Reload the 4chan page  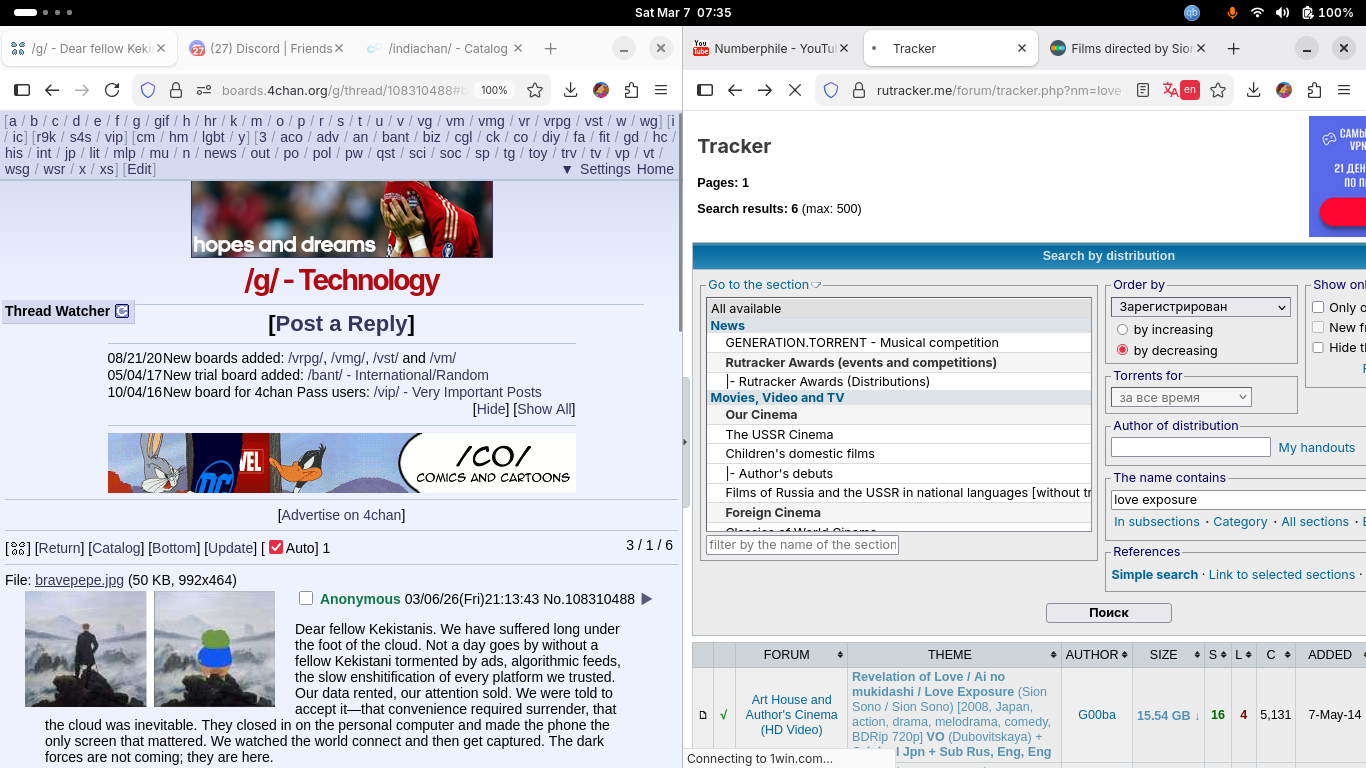pyautogui.click(x=112, y=90)
